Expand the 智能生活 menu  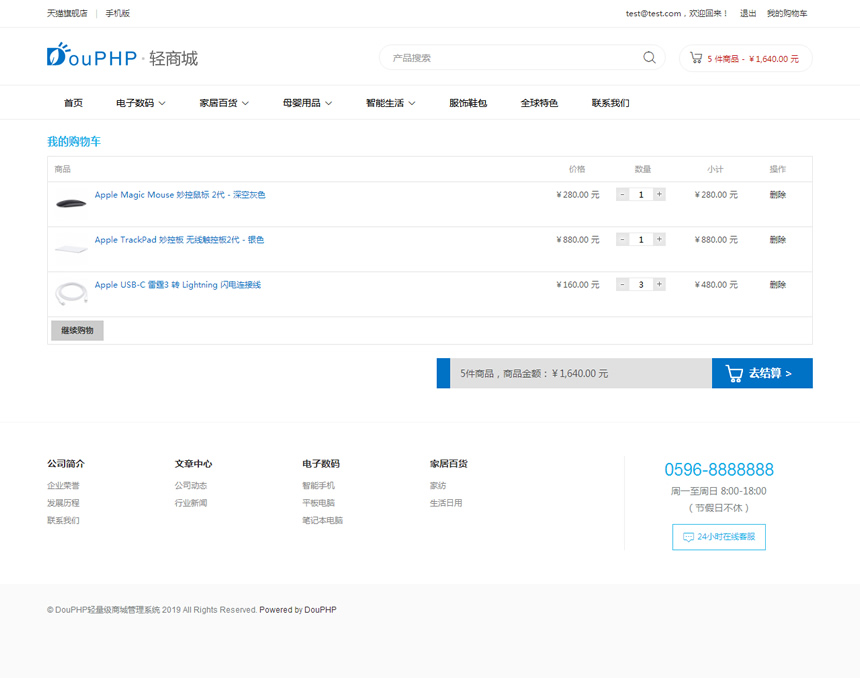click(391, 103)
